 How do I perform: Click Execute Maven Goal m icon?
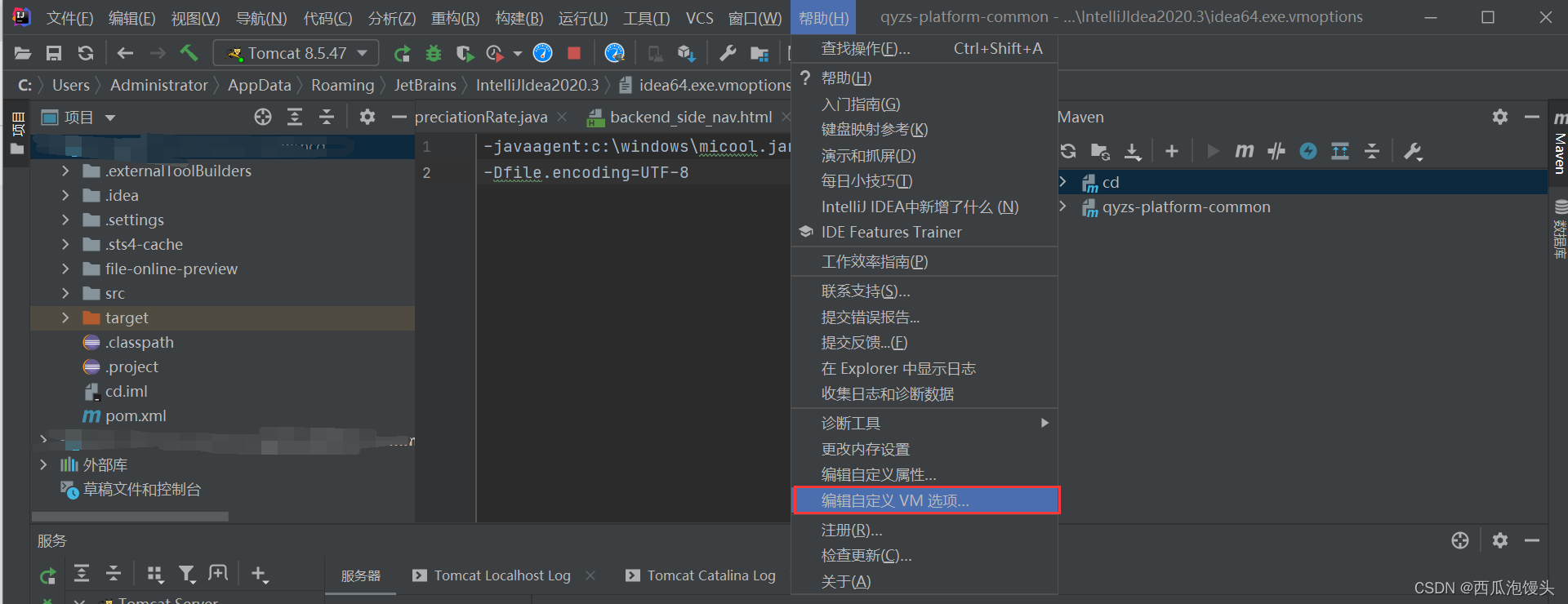click(1244, 151)
